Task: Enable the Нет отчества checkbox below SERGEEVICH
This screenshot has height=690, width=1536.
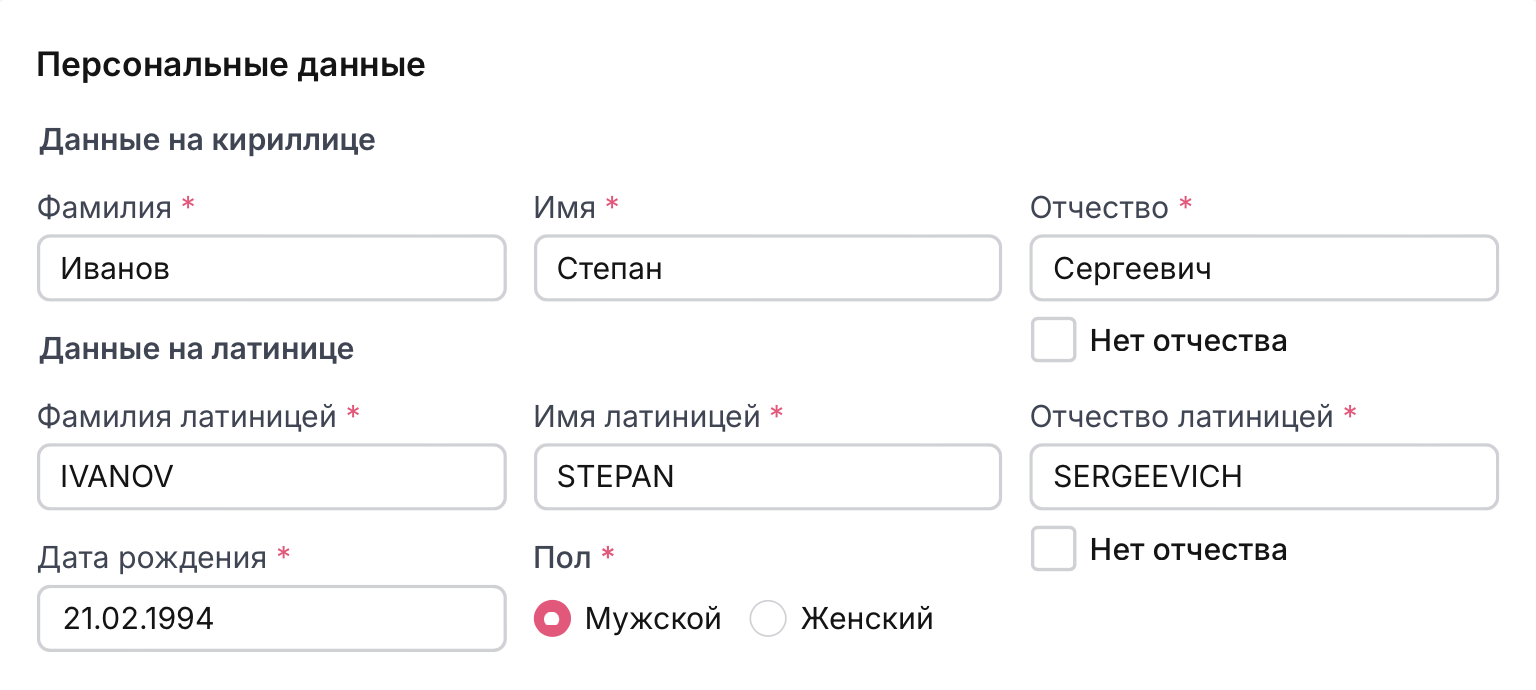Action: click(1053, 549)
